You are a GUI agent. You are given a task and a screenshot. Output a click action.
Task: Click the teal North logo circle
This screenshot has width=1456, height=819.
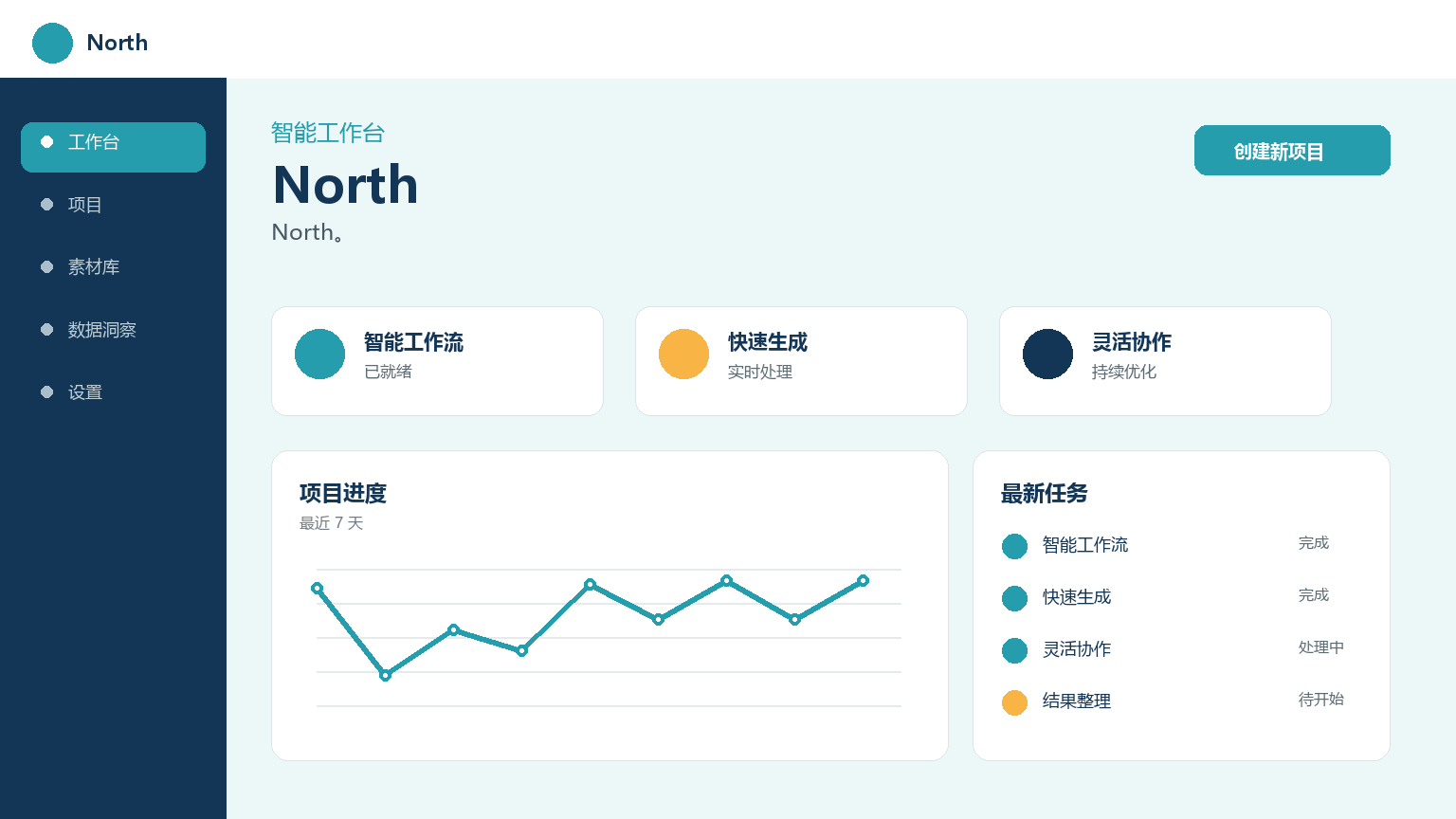(52, 43)
